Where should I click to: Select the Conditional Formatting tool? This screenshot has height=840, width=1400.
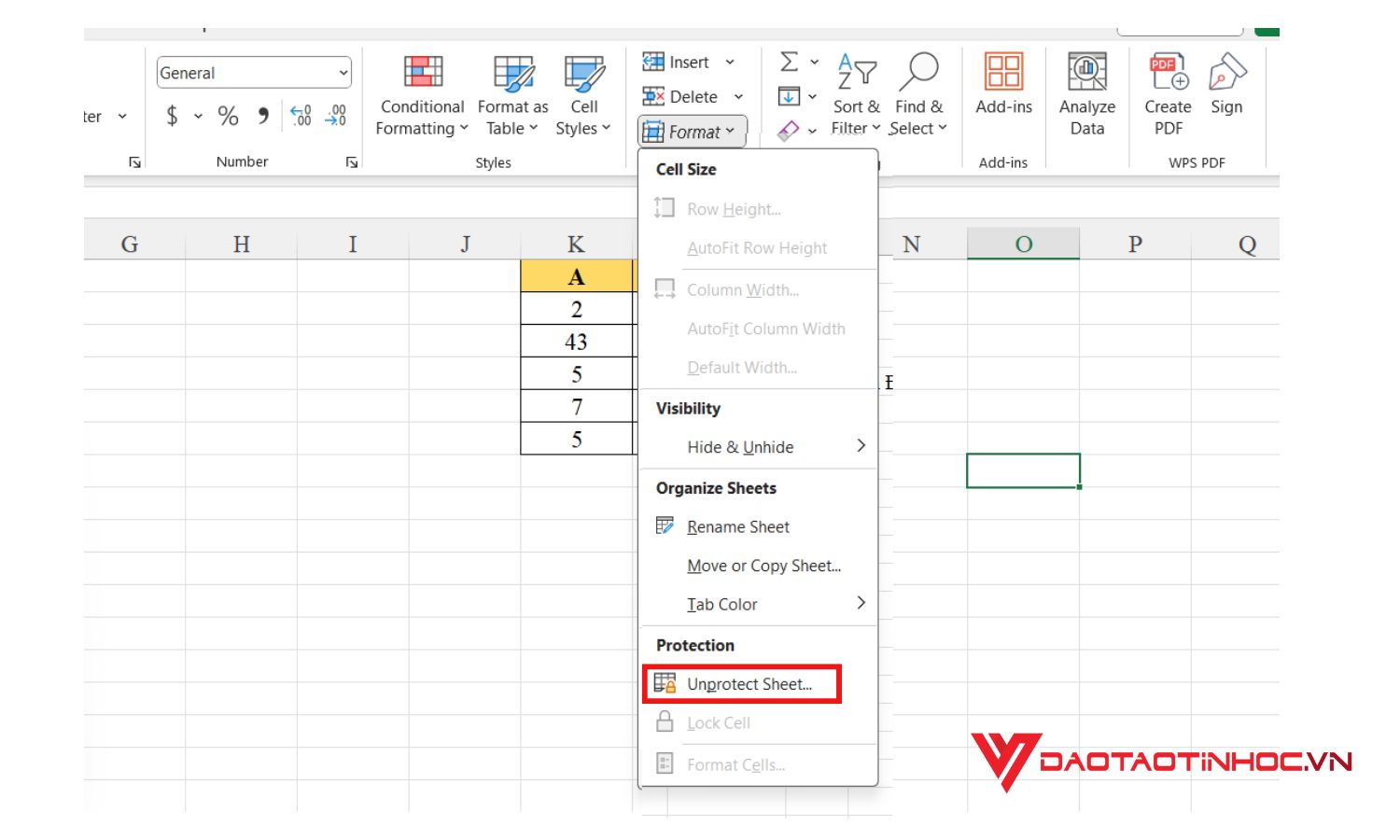(421, 93)
